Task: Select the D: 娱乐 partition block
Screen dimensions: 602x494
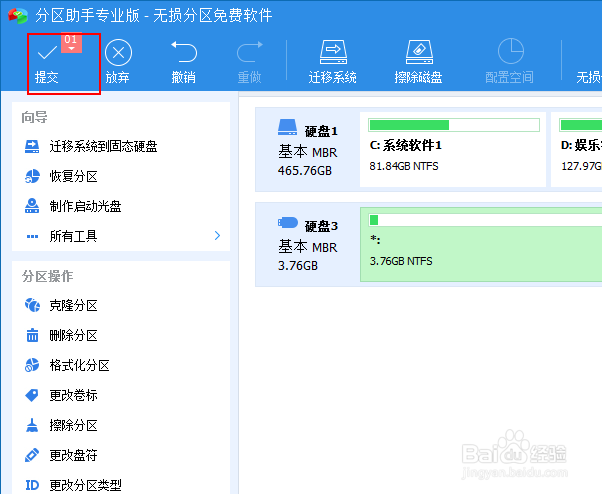Action: (x=576, y=149)
